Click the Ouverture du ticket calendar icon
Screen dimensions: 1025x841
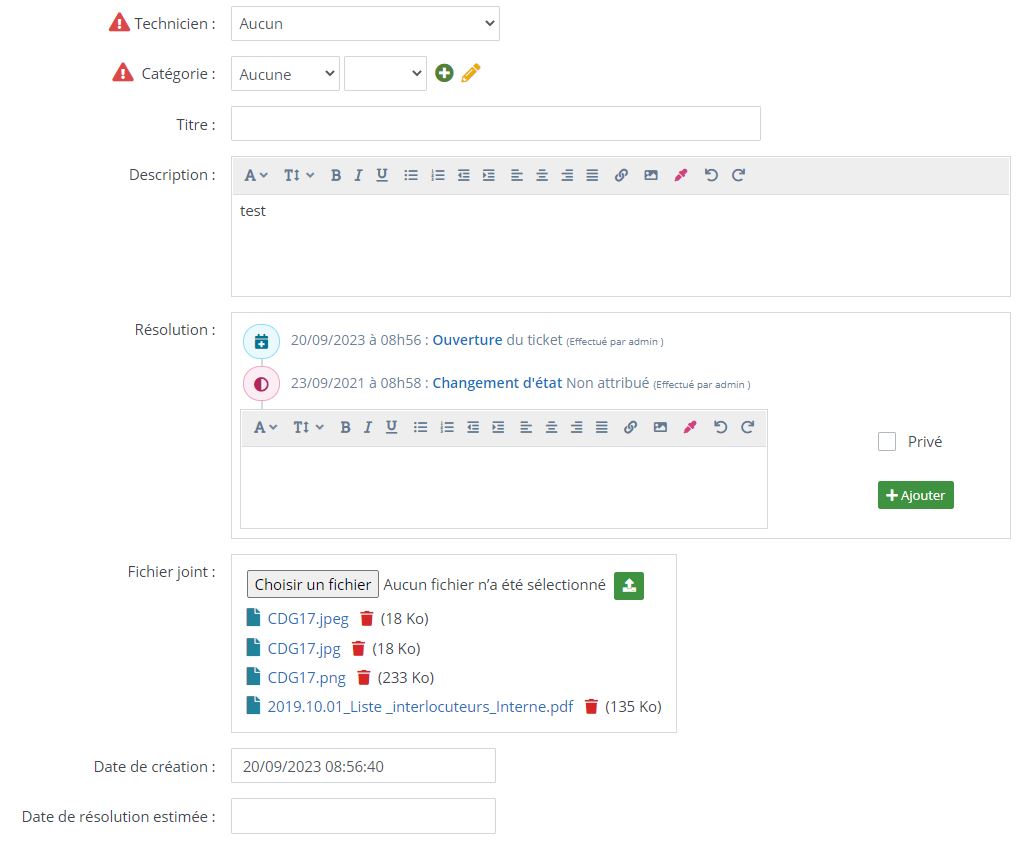point(261,341)
